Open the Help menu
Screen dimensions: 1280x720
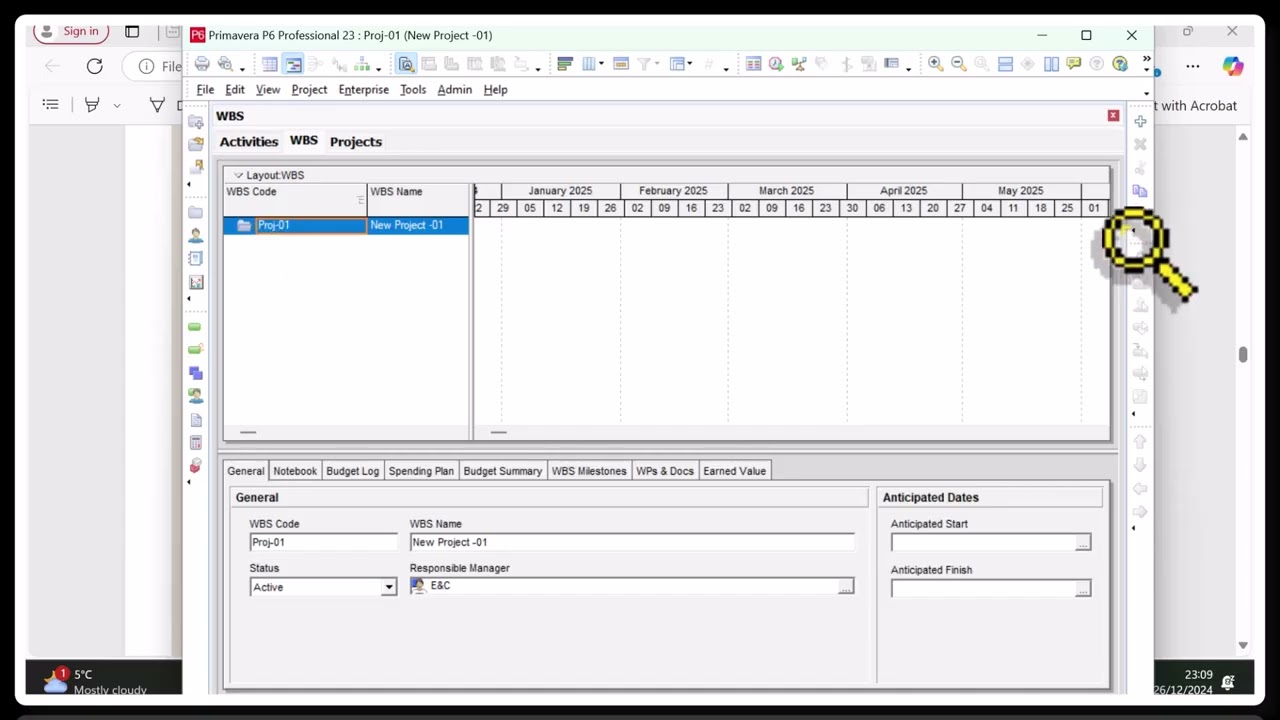(x=496, y=89)
